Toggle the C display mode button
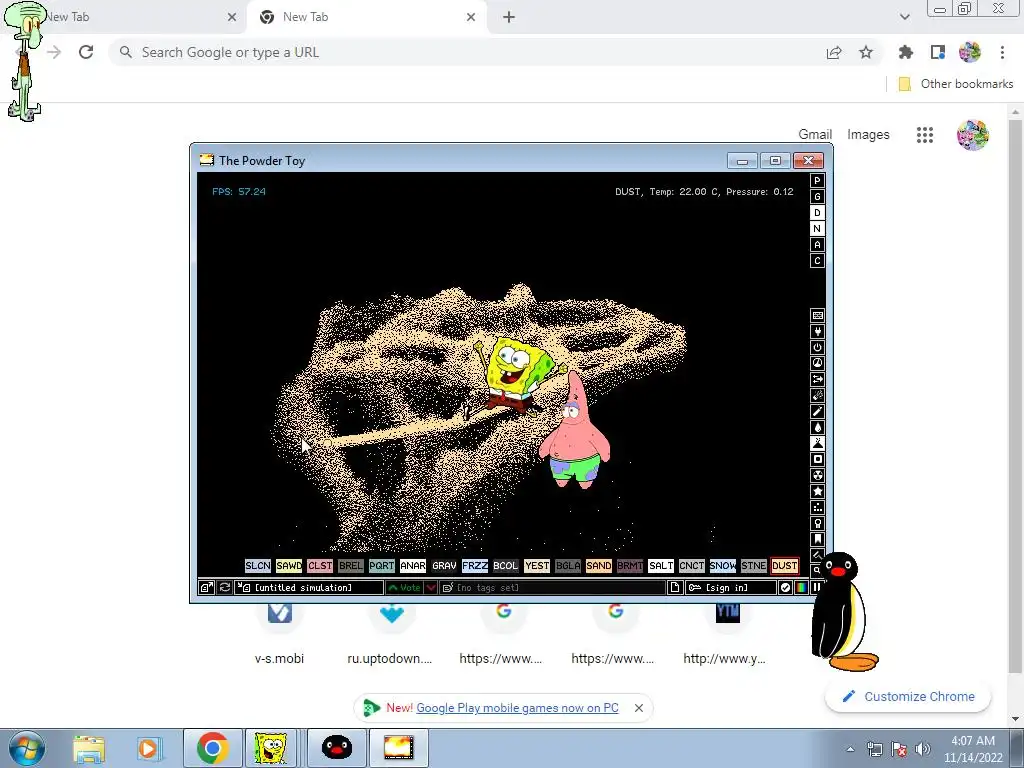 [x=817, y=261]
